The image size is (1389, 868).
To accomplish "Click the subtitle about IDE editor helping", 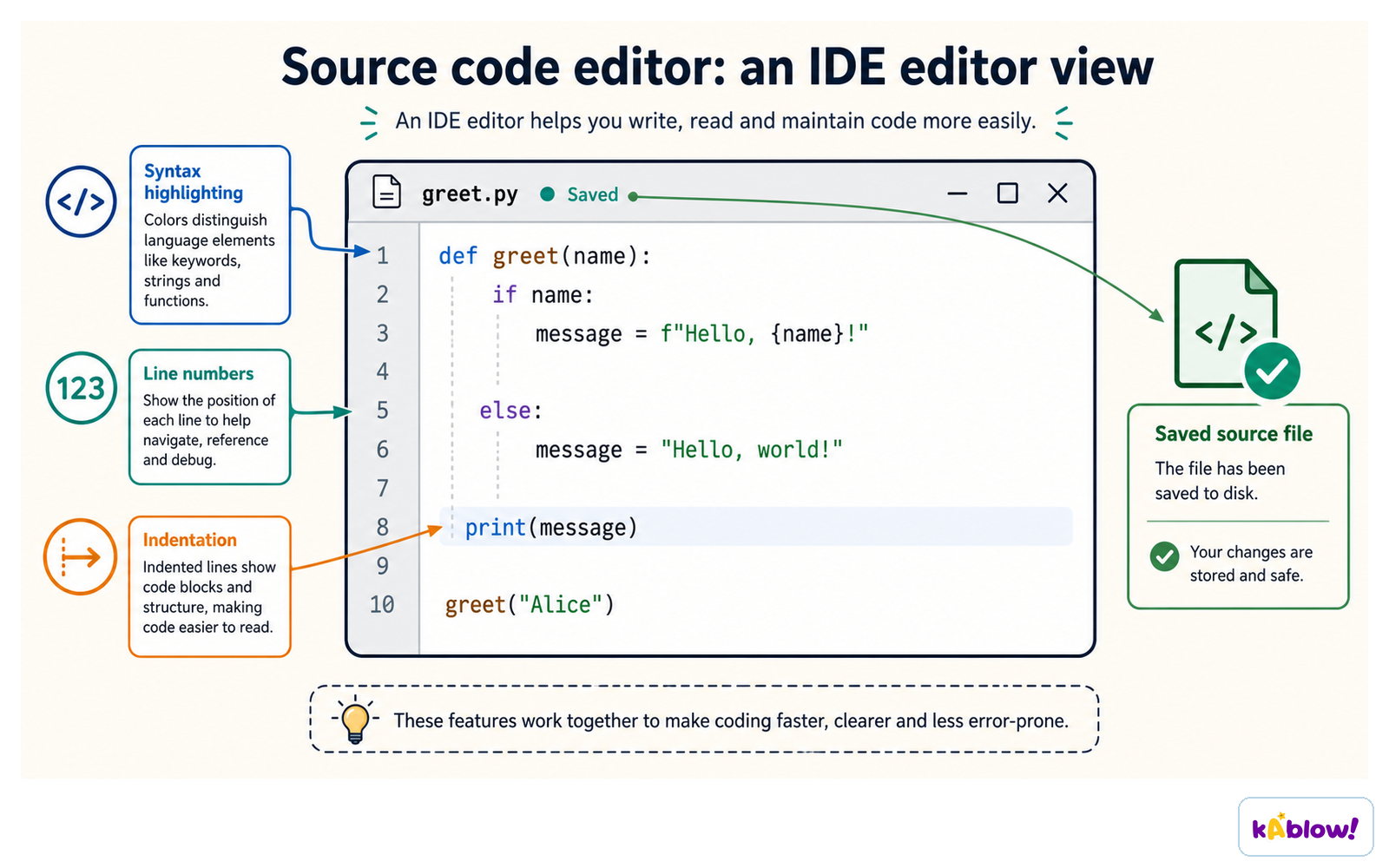I will (715, 121).
